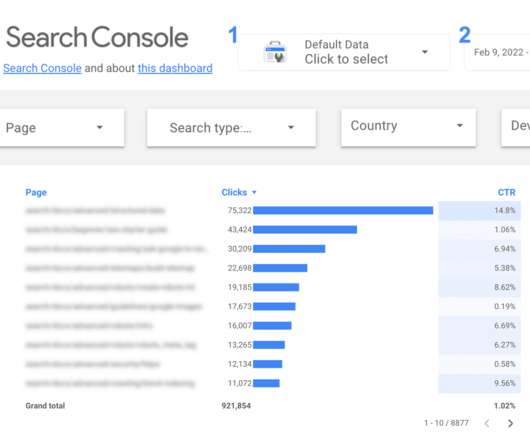The height and width of the screenshot is (442, 530).
Task: Sort table by Clicks column header
Action: coord(234,192)
